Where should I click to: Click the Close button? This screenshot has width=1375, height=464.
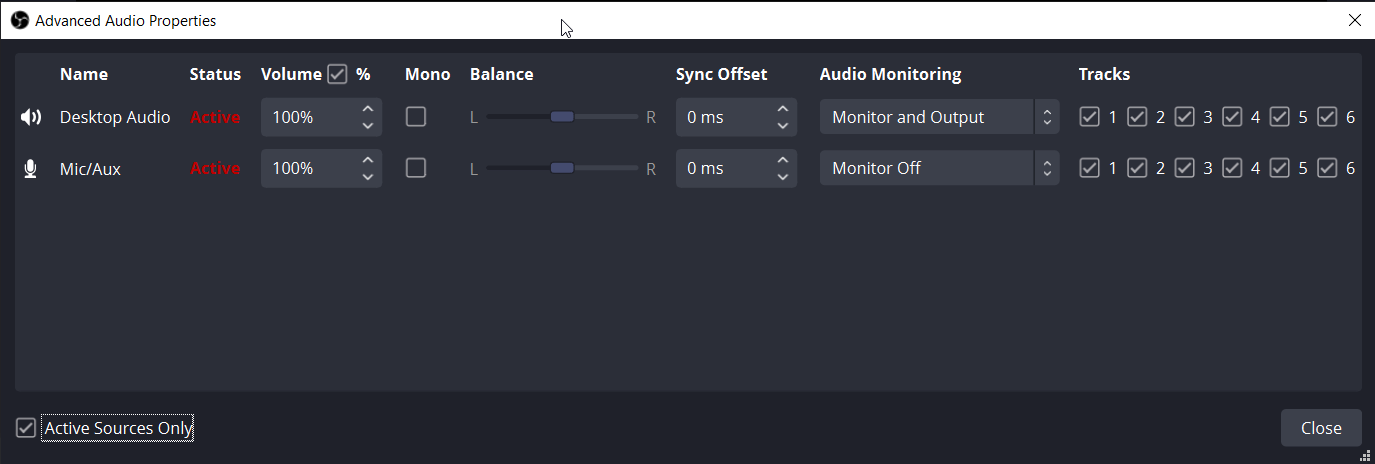coord(1321,428)
